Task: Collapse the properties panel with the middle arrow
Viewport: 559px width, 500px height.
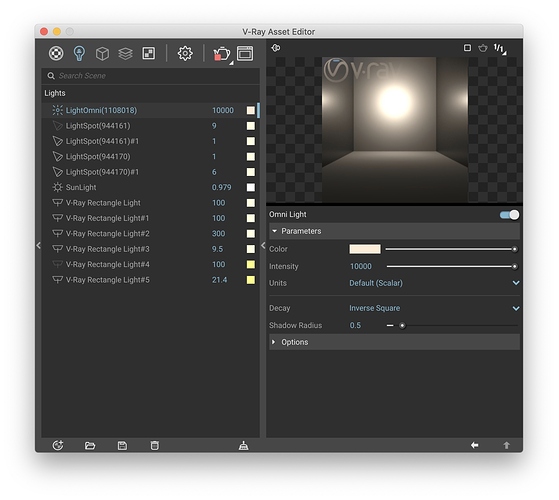Action: click(263, 245)
